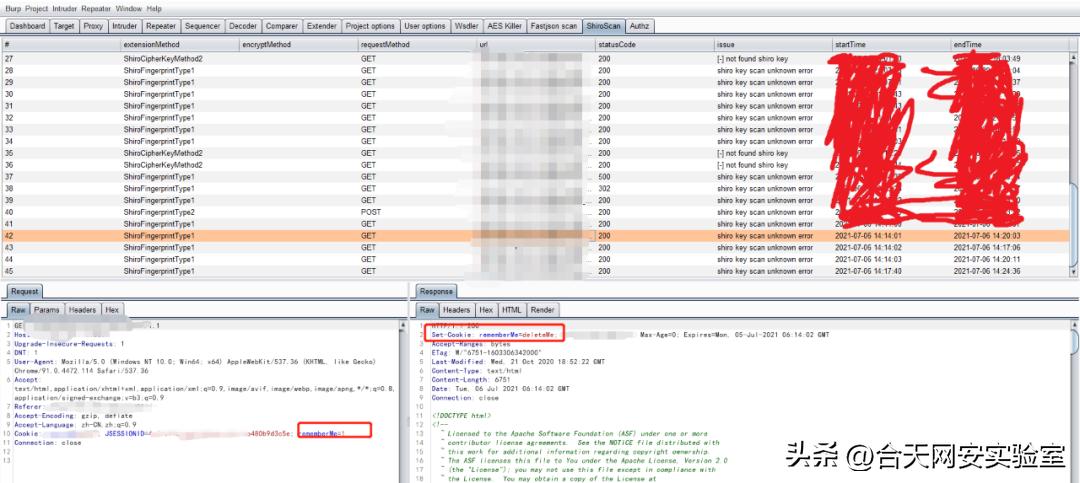
Task: Open the Help menu
Action: point(154,8)
